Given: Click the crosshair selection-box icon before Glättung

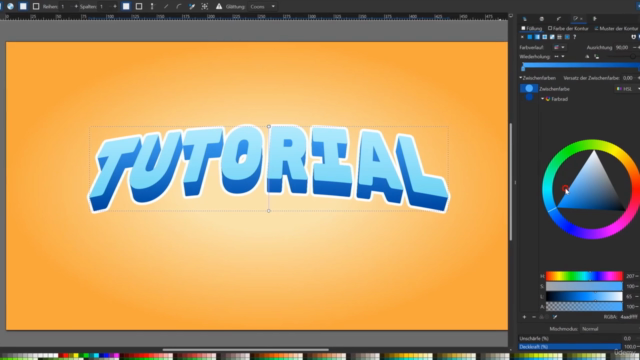Looking at the screenshot, I should (205, 7).
